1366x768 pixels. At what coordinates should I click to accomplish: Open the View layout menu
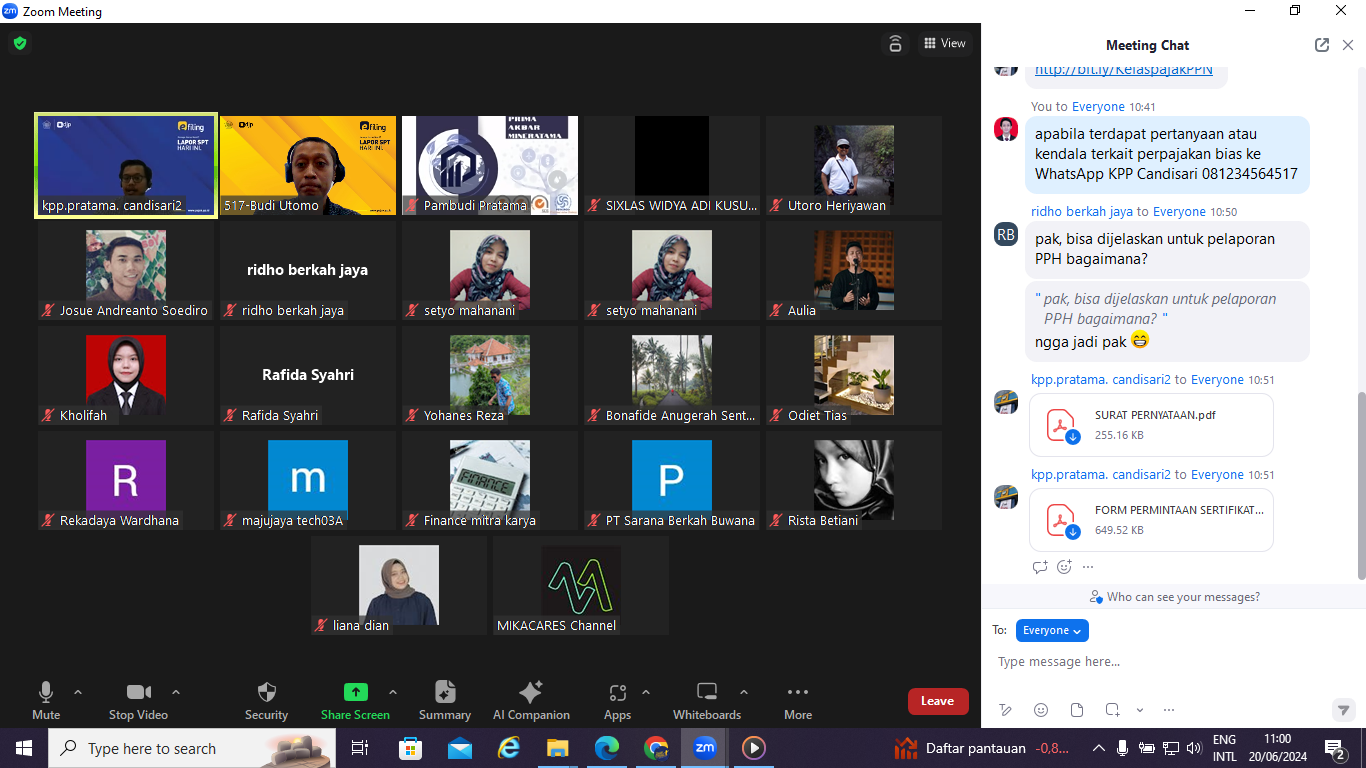(945, 43)
